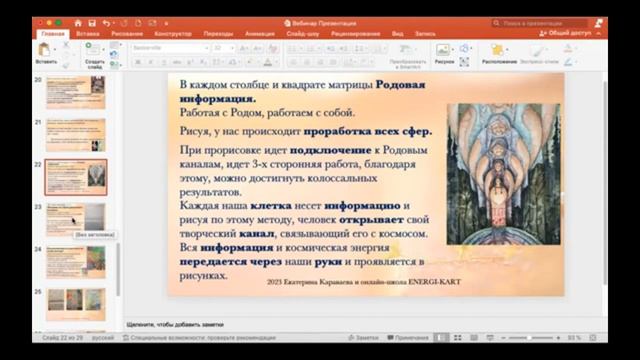
Task: Click the zoom in plus icon
Action: coord(558,338)
